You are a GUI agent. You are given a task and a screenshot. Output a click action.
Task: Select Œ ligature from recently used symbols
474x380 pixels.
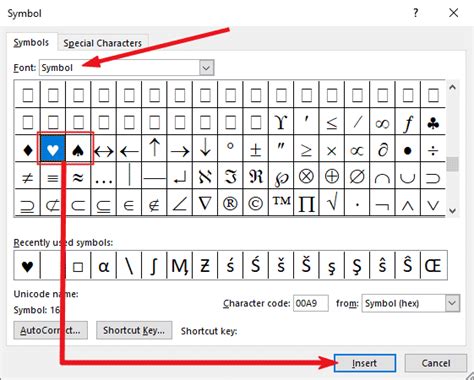pyautogui.click(x=433, y=266)
